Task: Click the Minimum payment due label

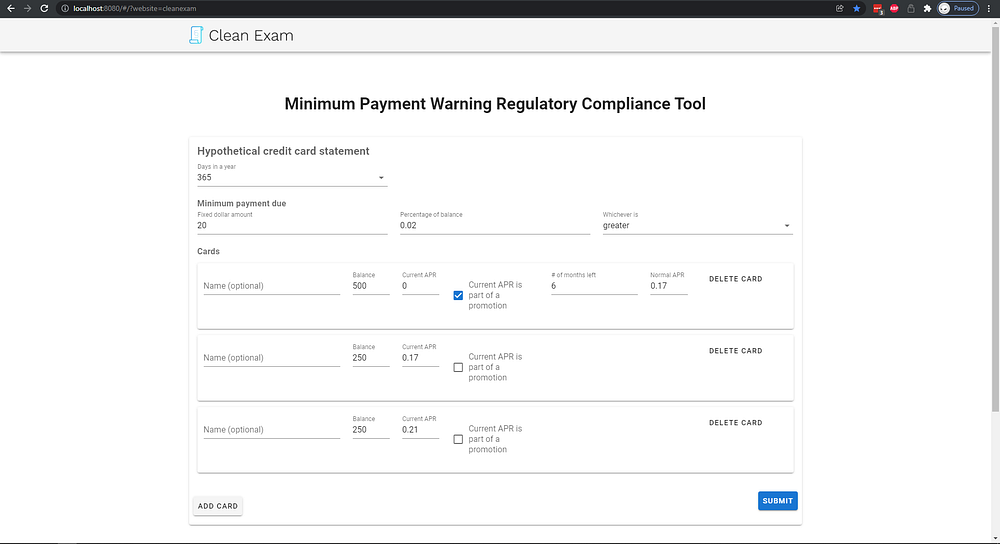Action: [x=242, y=203]
